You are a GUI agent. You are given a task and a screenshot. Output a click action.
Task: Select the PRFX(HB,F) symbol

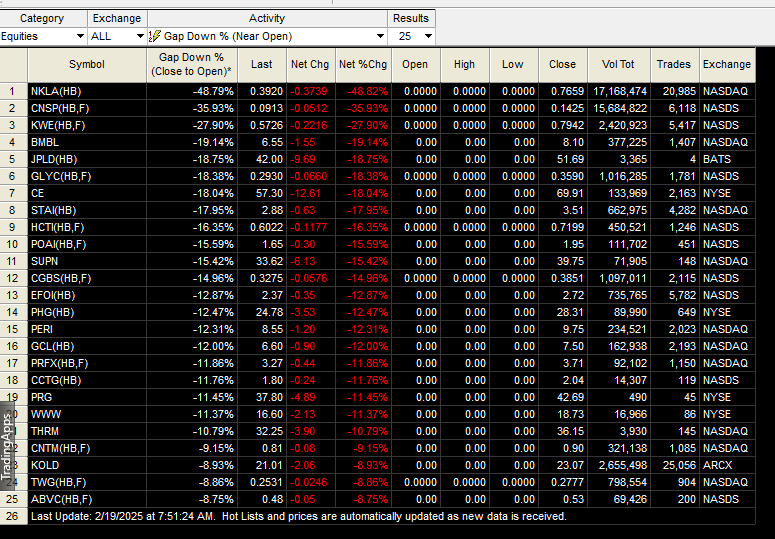click(59, 363)
